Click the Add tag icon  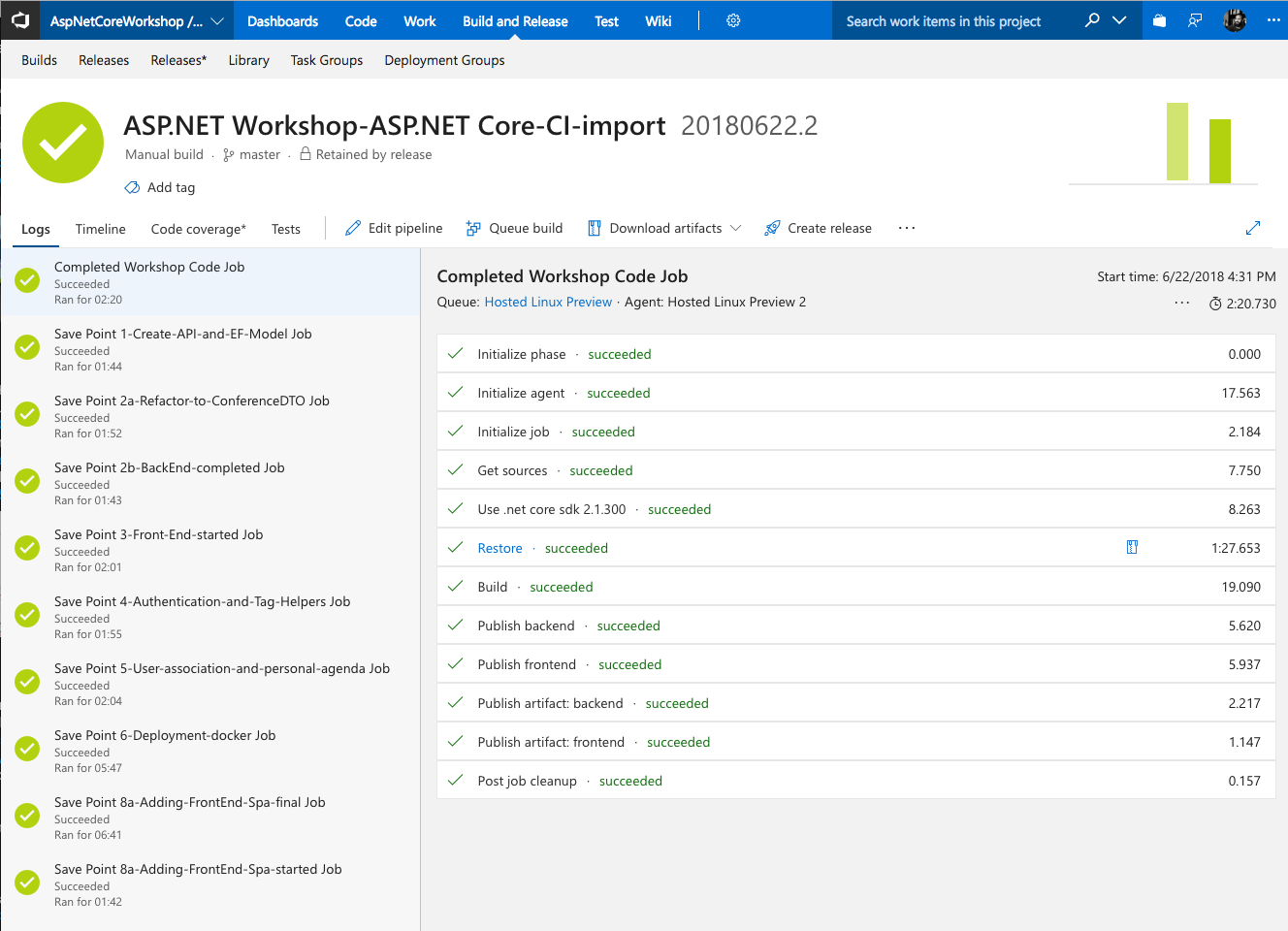pyautogui.click(x=132, y=187)
